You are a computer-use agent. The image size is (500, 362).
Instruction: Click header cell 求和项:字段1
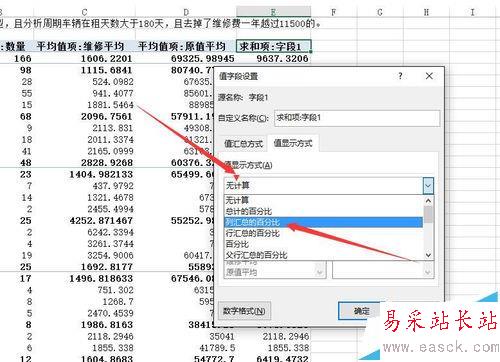pos(274,46)
